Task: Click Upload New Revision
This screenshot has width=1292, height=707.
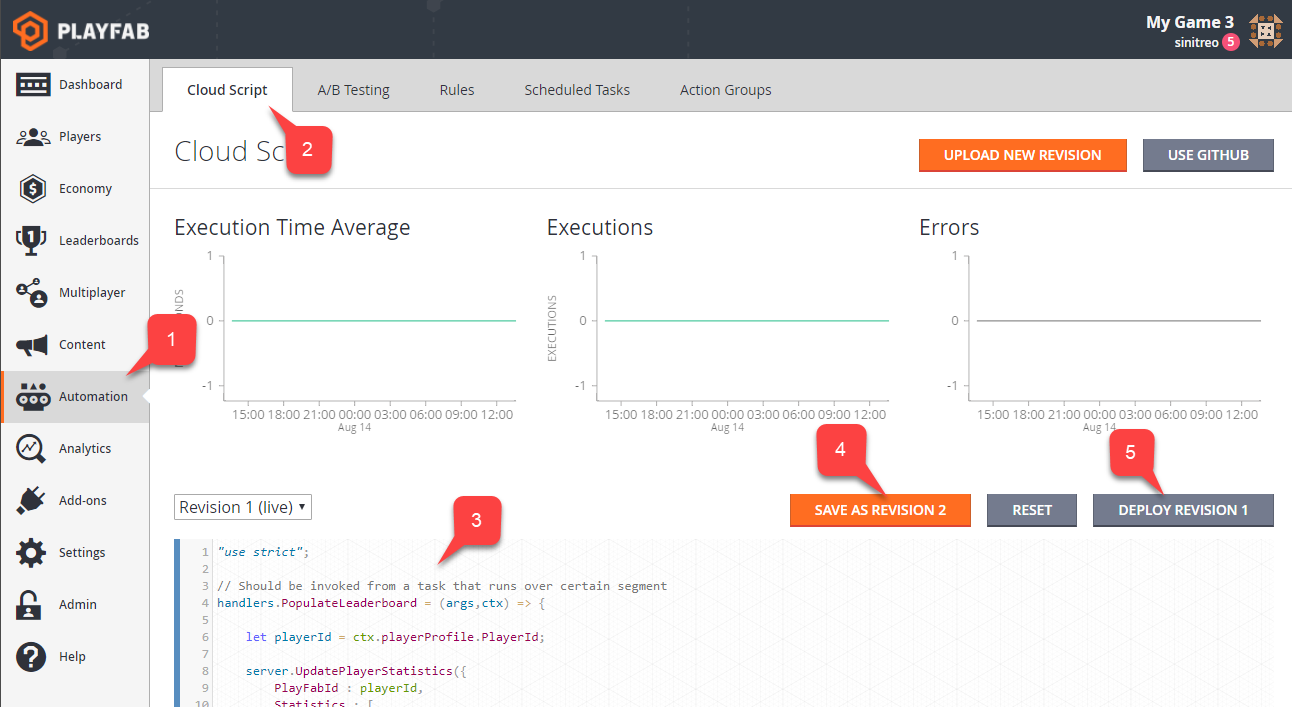Action: point(1022,155)
